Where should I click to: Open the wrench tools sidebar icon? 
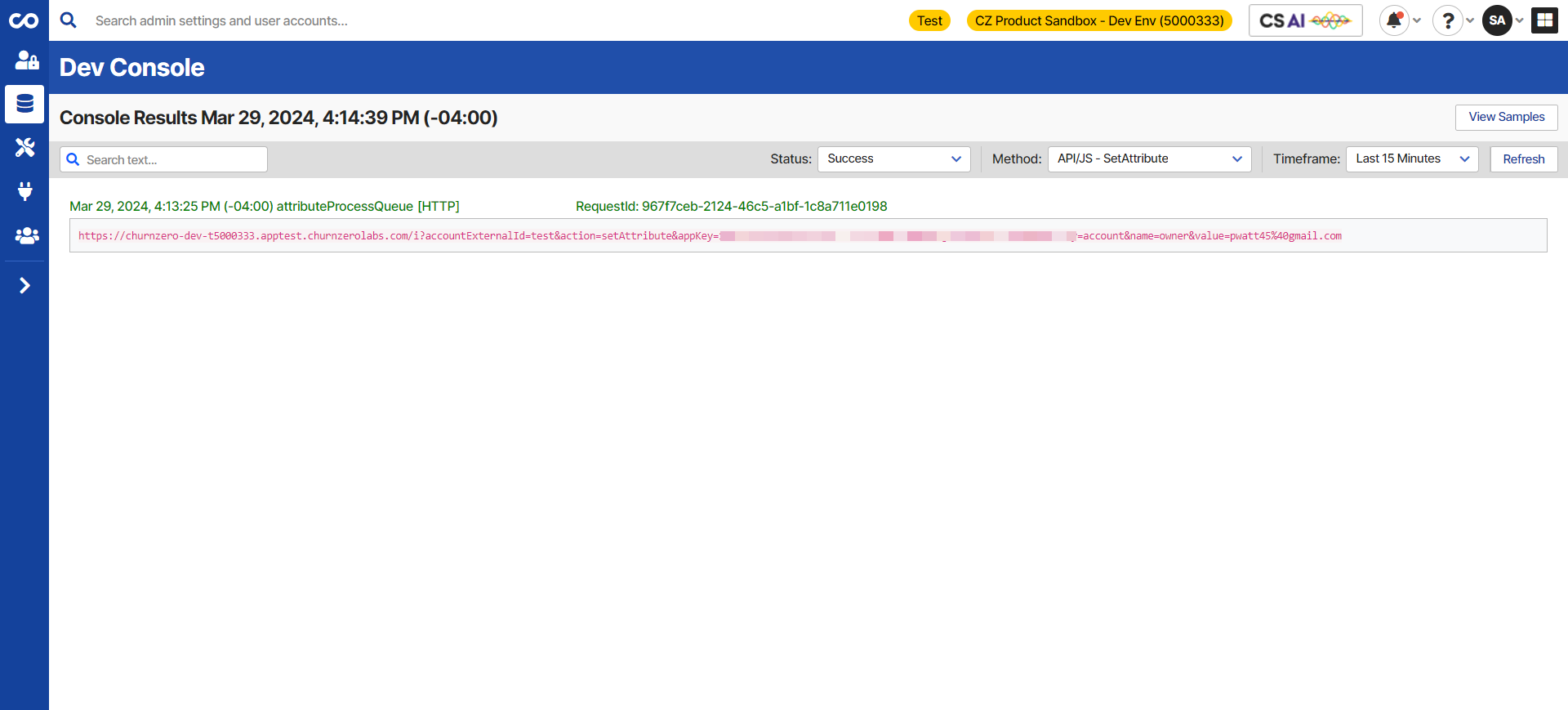tap(25, 148)
